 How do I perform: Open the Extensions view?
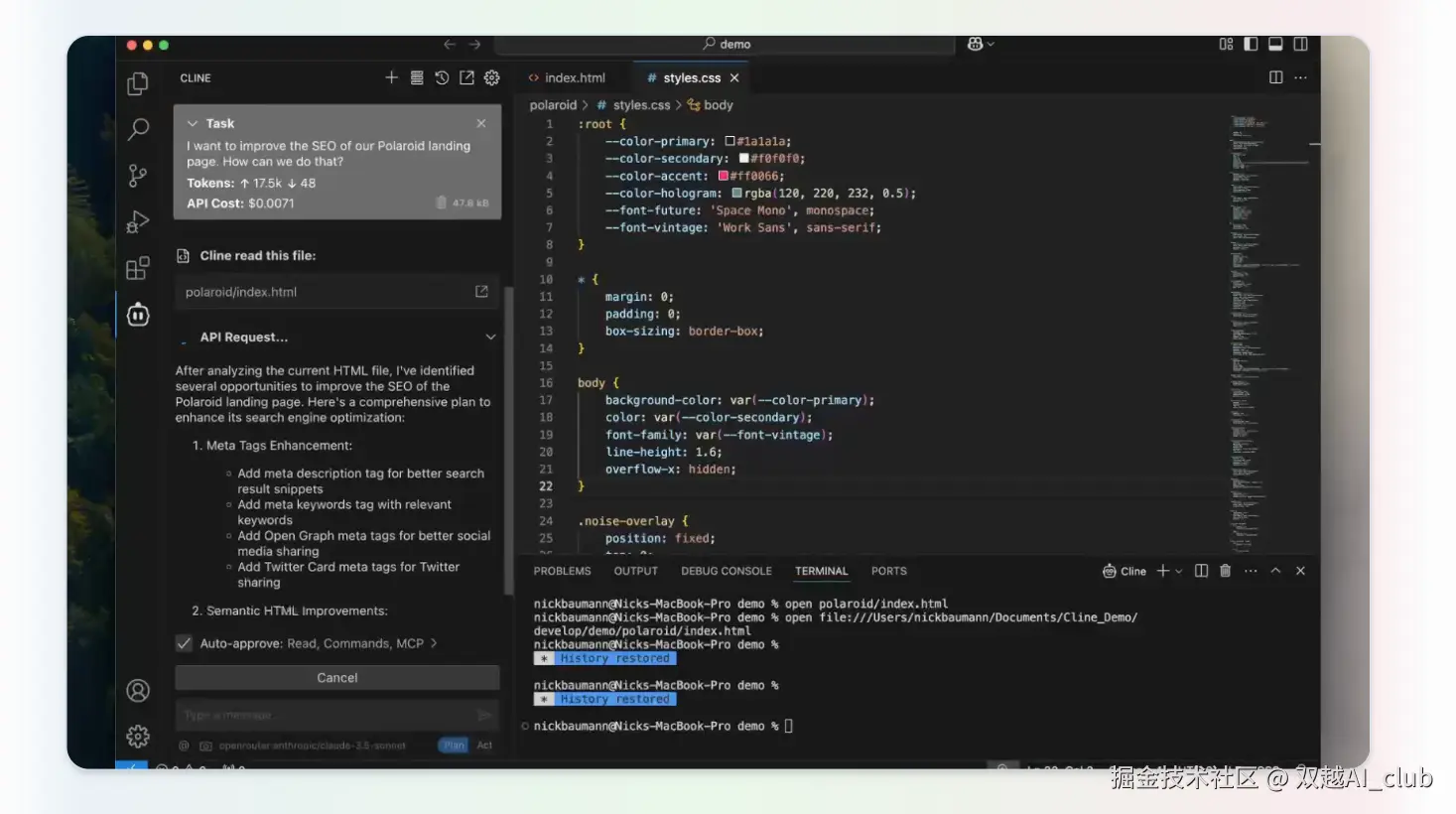(x=138, y=268)
